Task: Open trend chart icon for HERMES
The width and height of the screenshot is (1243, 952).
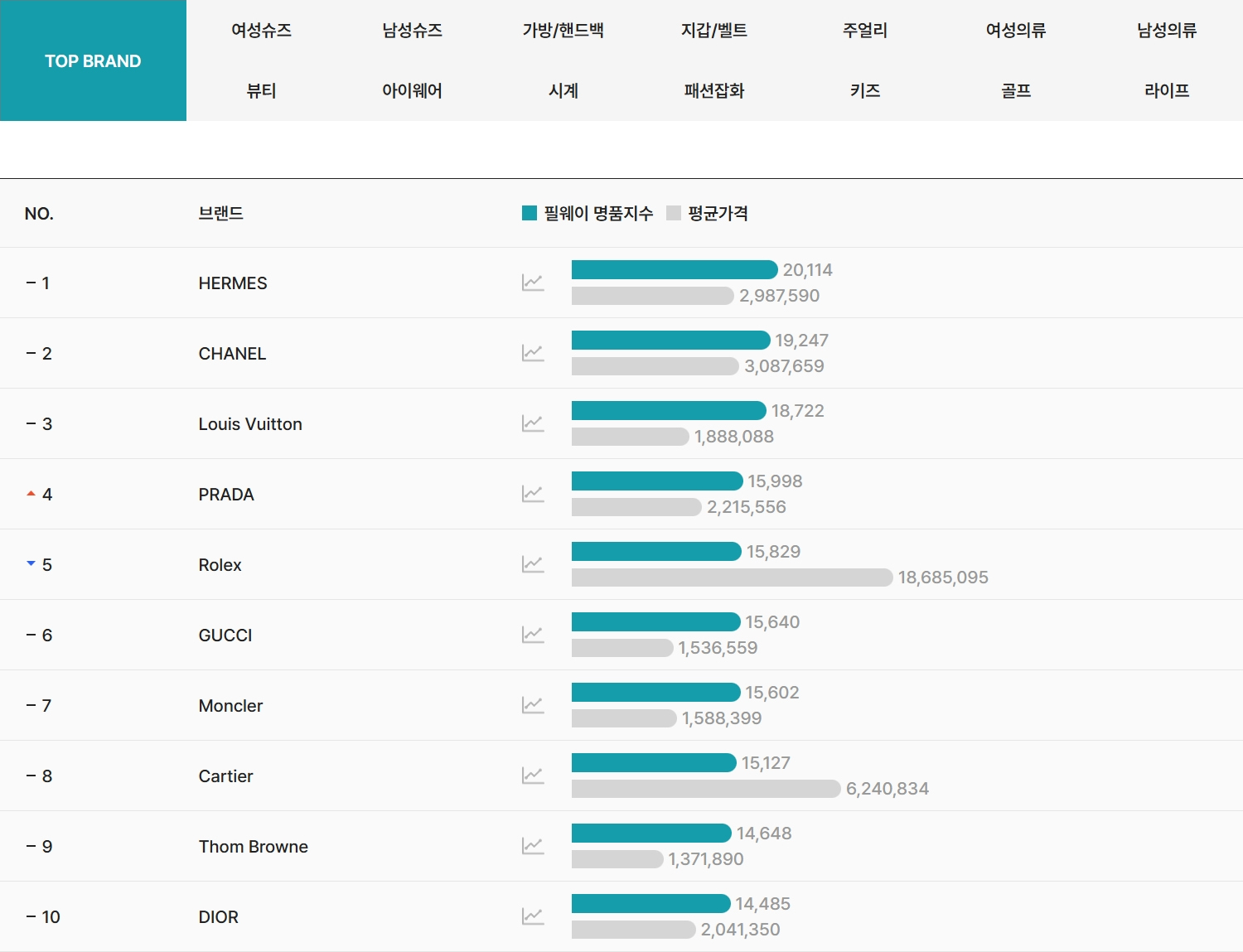Action: click(533, 283)
